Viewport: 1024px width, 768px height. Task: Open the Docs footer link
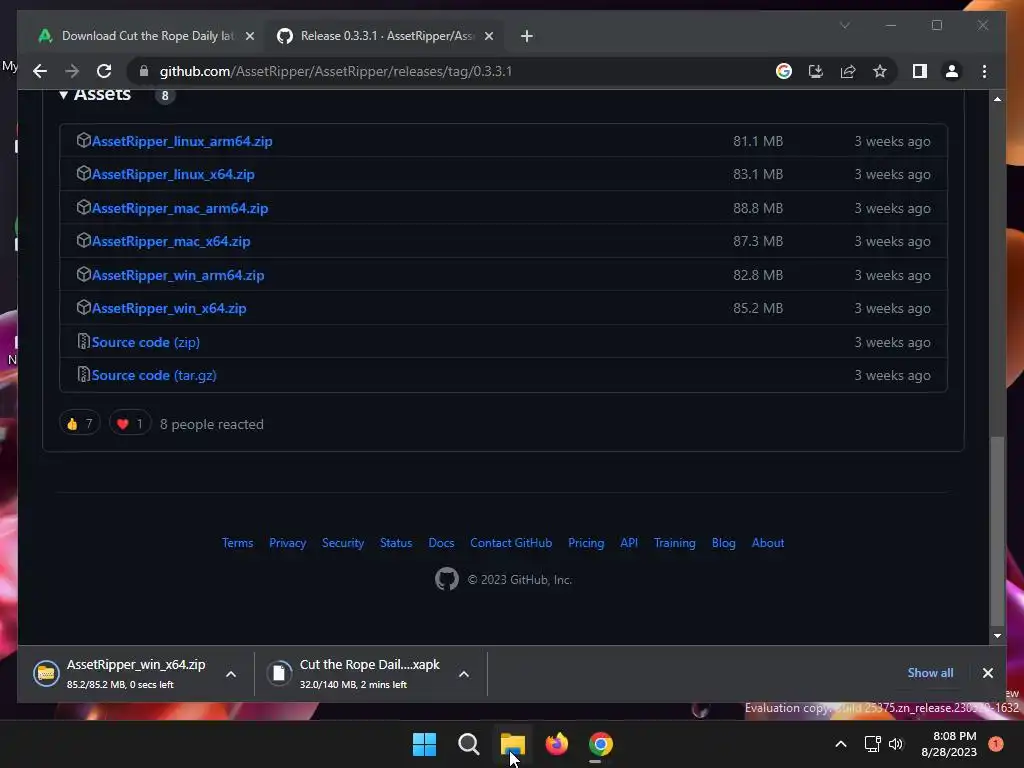point(441,543)
